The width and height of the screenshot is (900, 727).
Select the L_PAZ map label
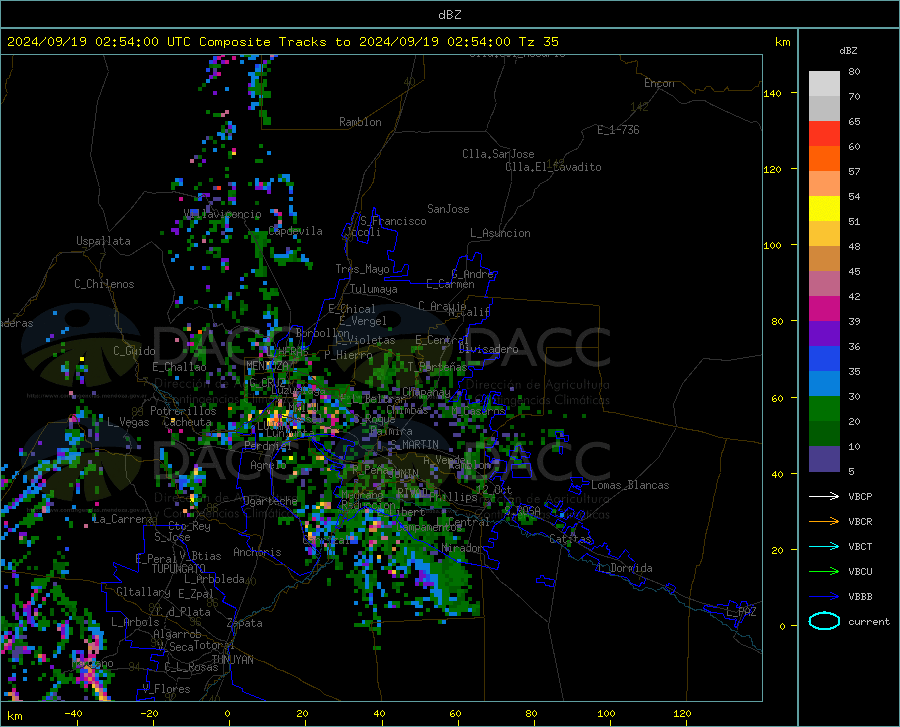tap(741, 612)
